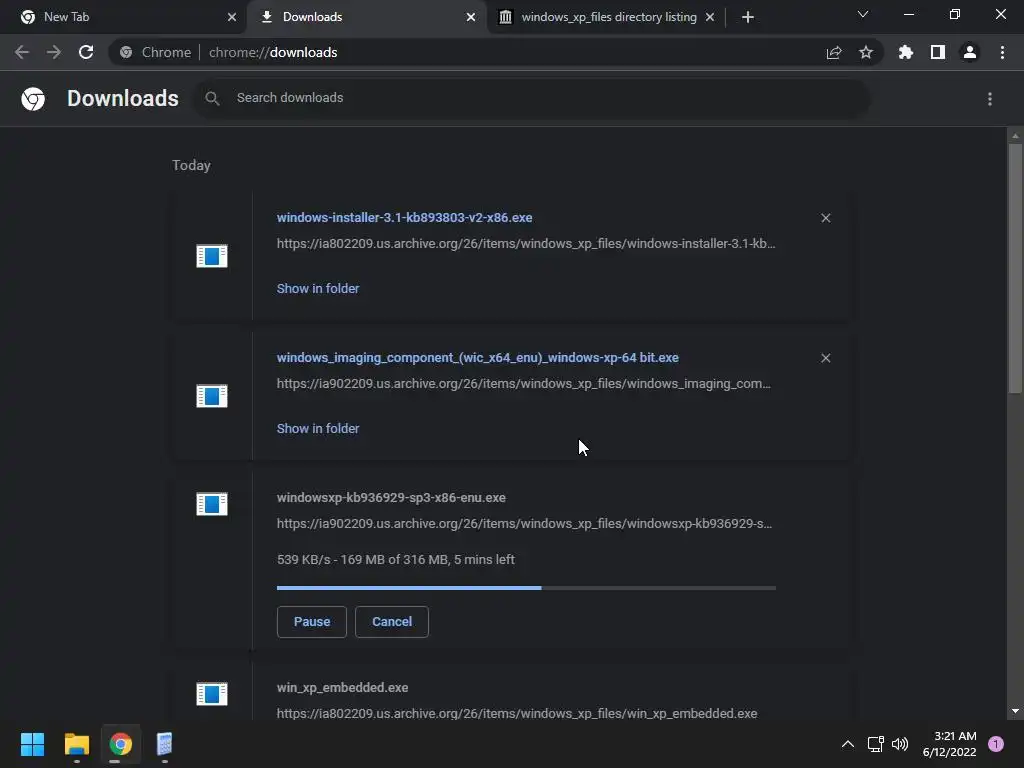Open windows-installer-3.1-kb893803-v2-x86.exe file link
The image size is (1024, 768).
404,218
